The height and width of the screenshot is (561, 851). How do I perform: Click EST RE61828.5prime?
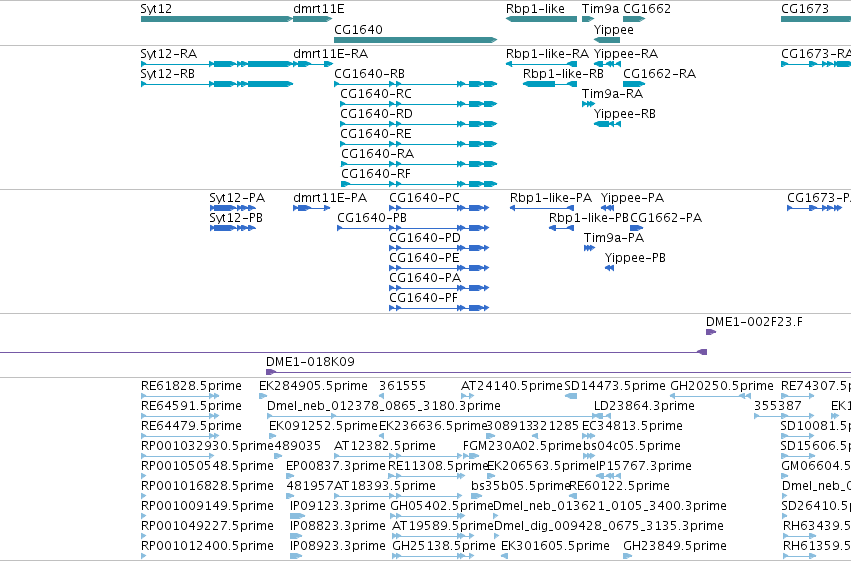180,397
